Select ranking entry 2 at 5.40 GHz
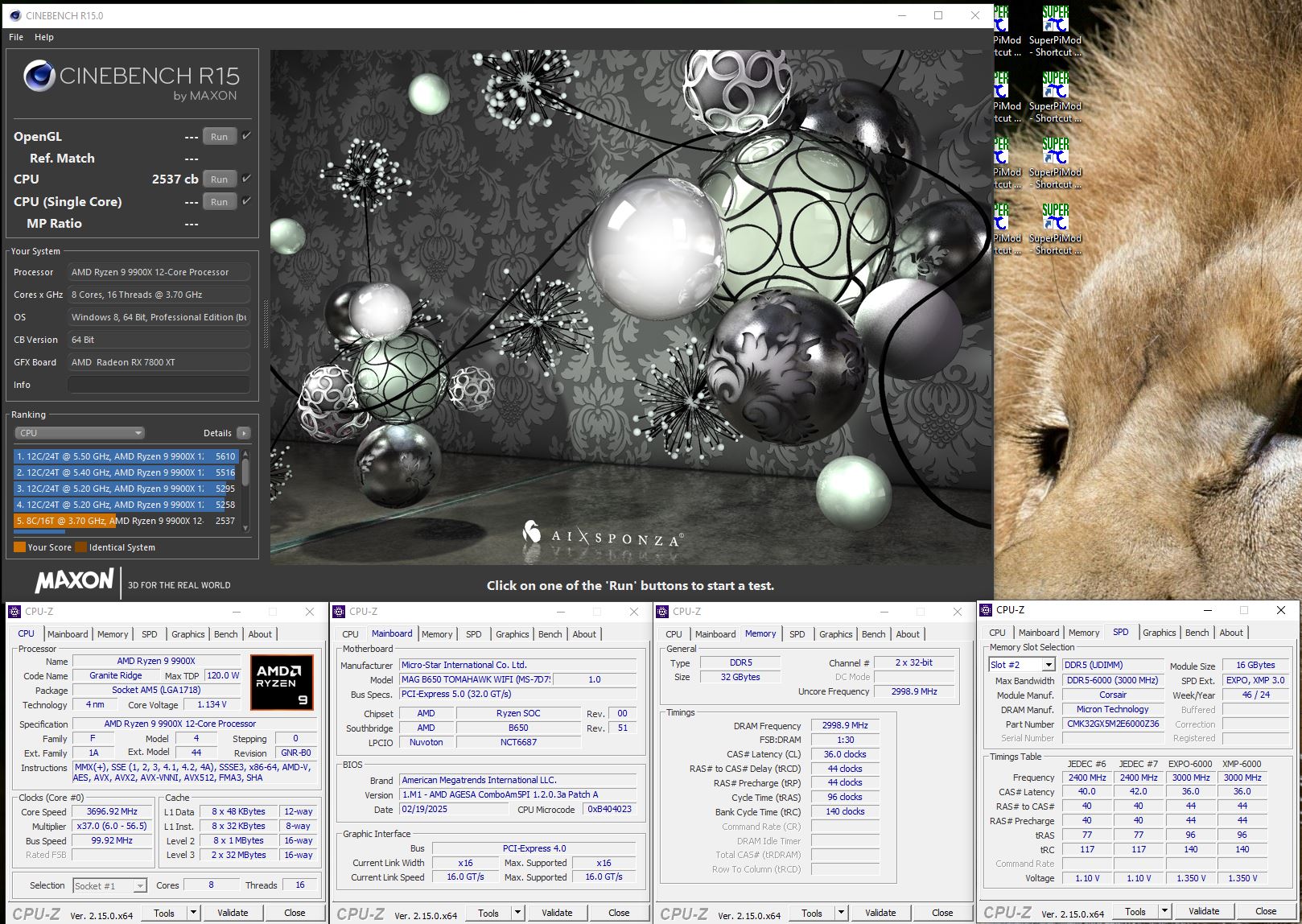Viewport: 1302px width, 924px height. tap(126, 472)
